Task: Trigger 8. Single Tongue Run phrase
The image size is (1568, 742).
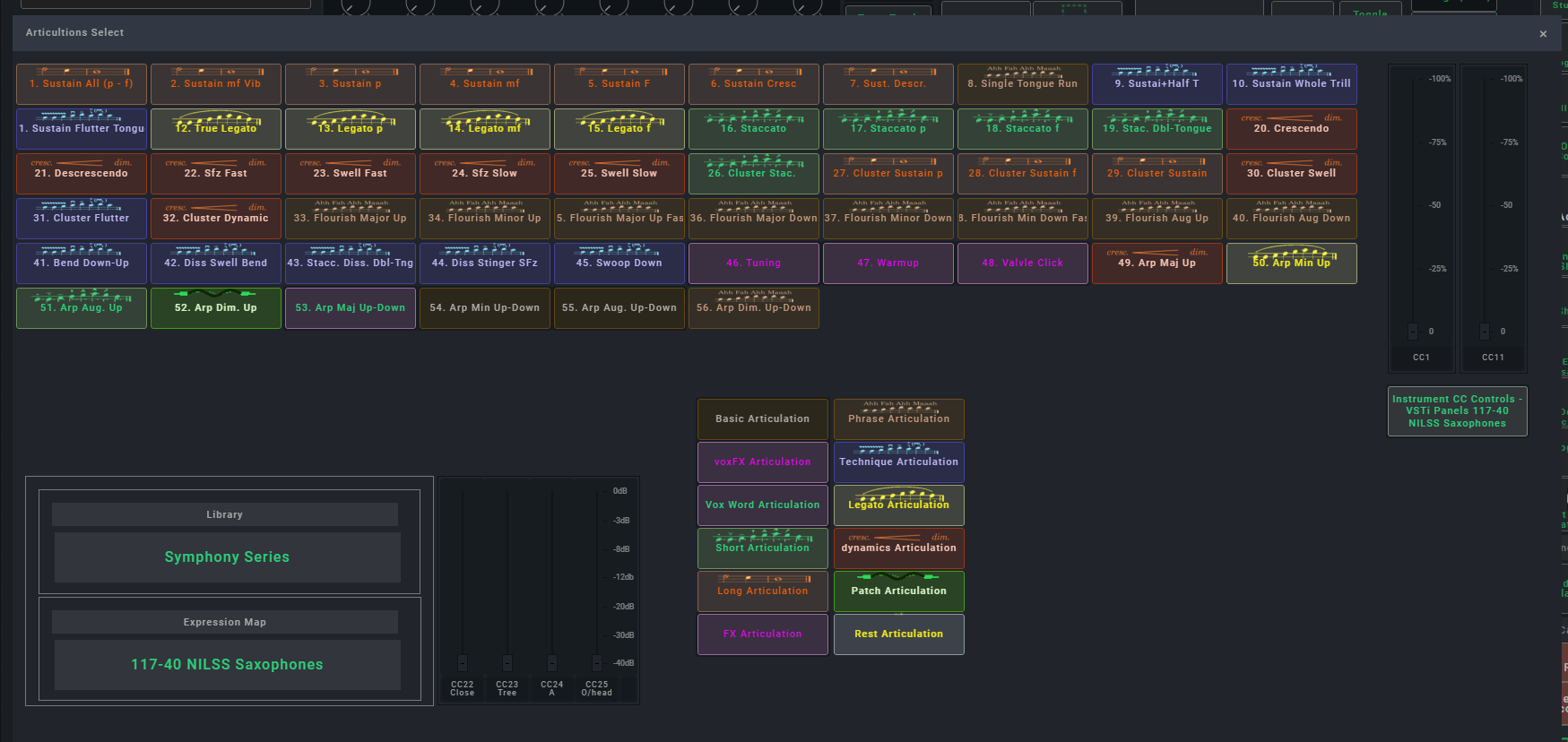Action: (x=1023, y=84)
